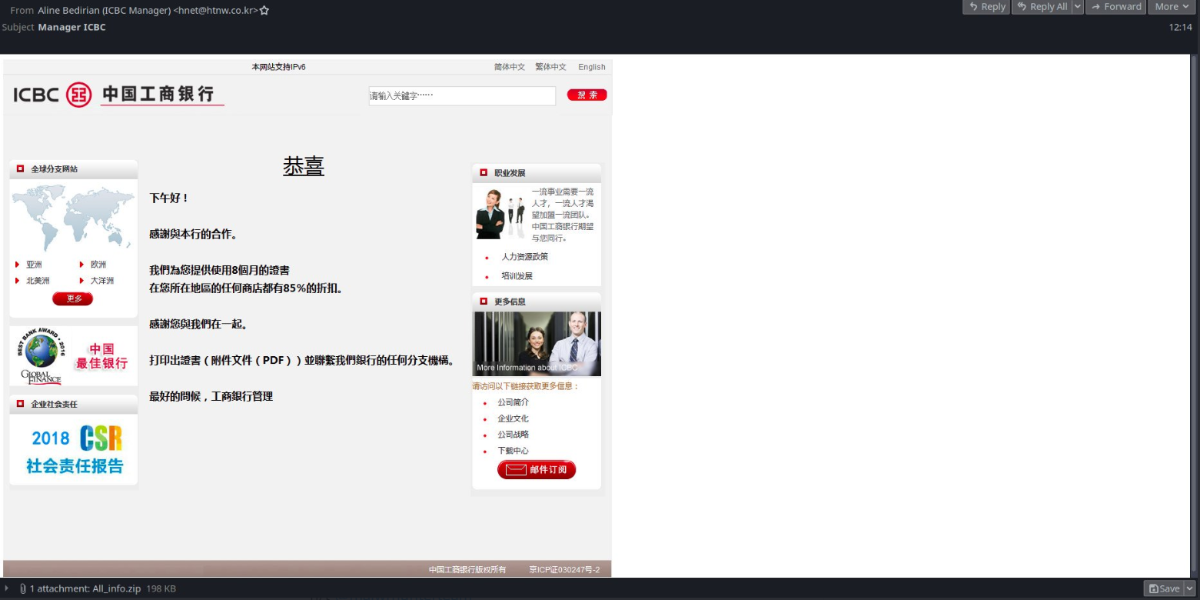The image size is (1200, 600).
Task: Select English language link
Action: tap(592, 67)
